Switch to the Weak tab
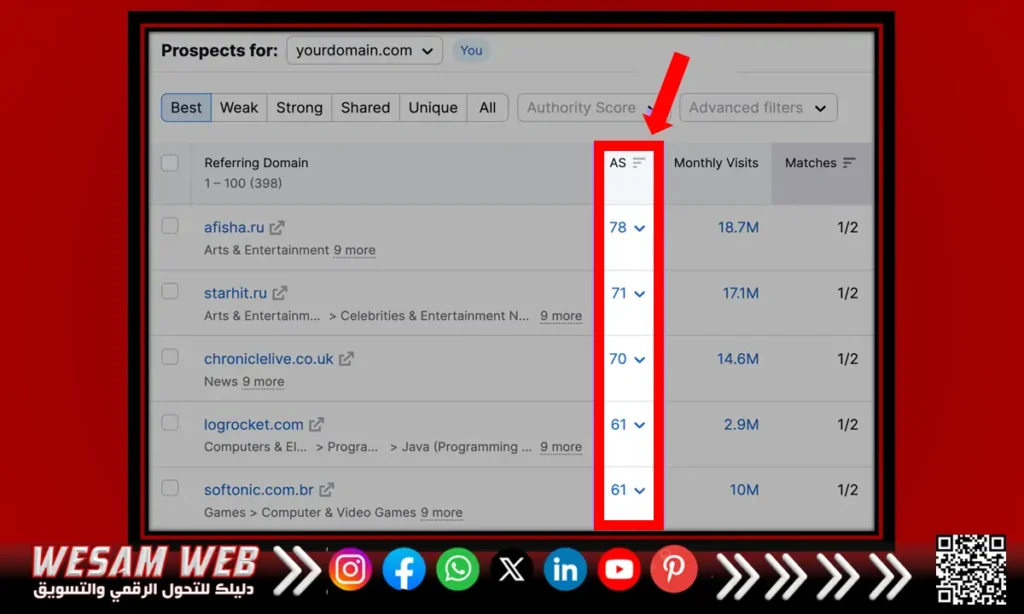 tap(239, 108)
